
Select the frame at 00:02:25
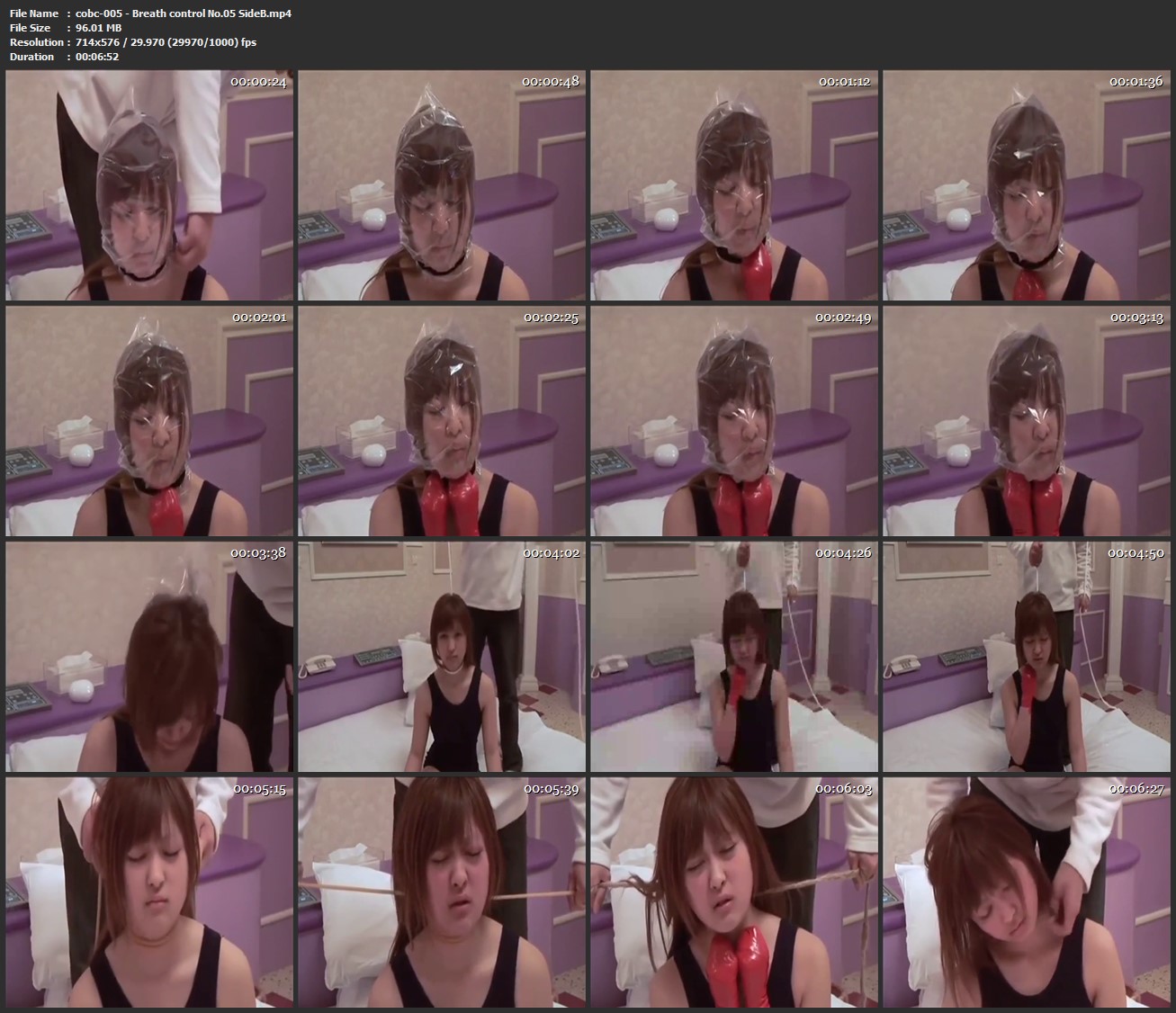pos(442,421)
